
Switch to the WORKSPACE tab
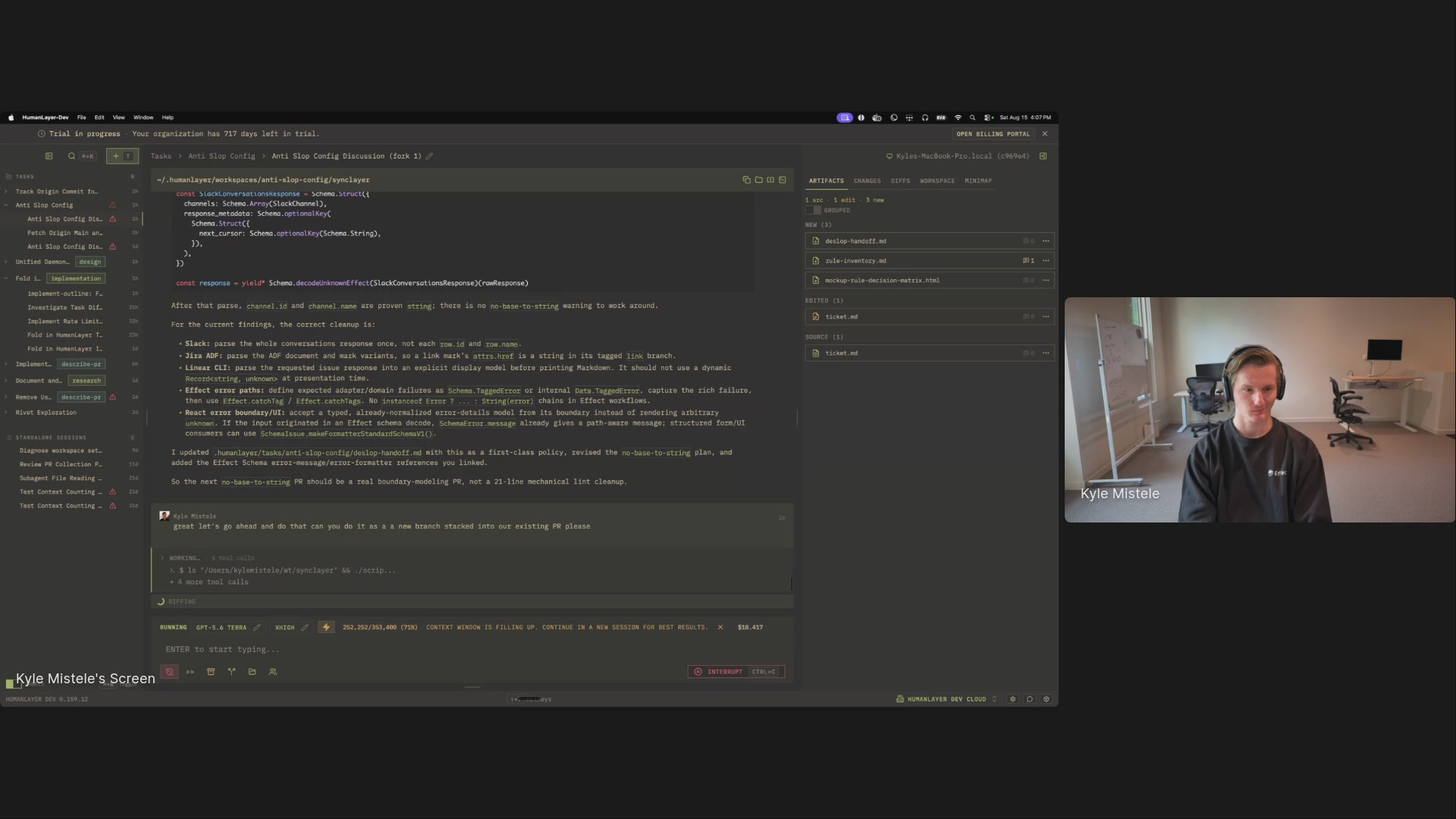pyautogui.click(x=937, y=181)
